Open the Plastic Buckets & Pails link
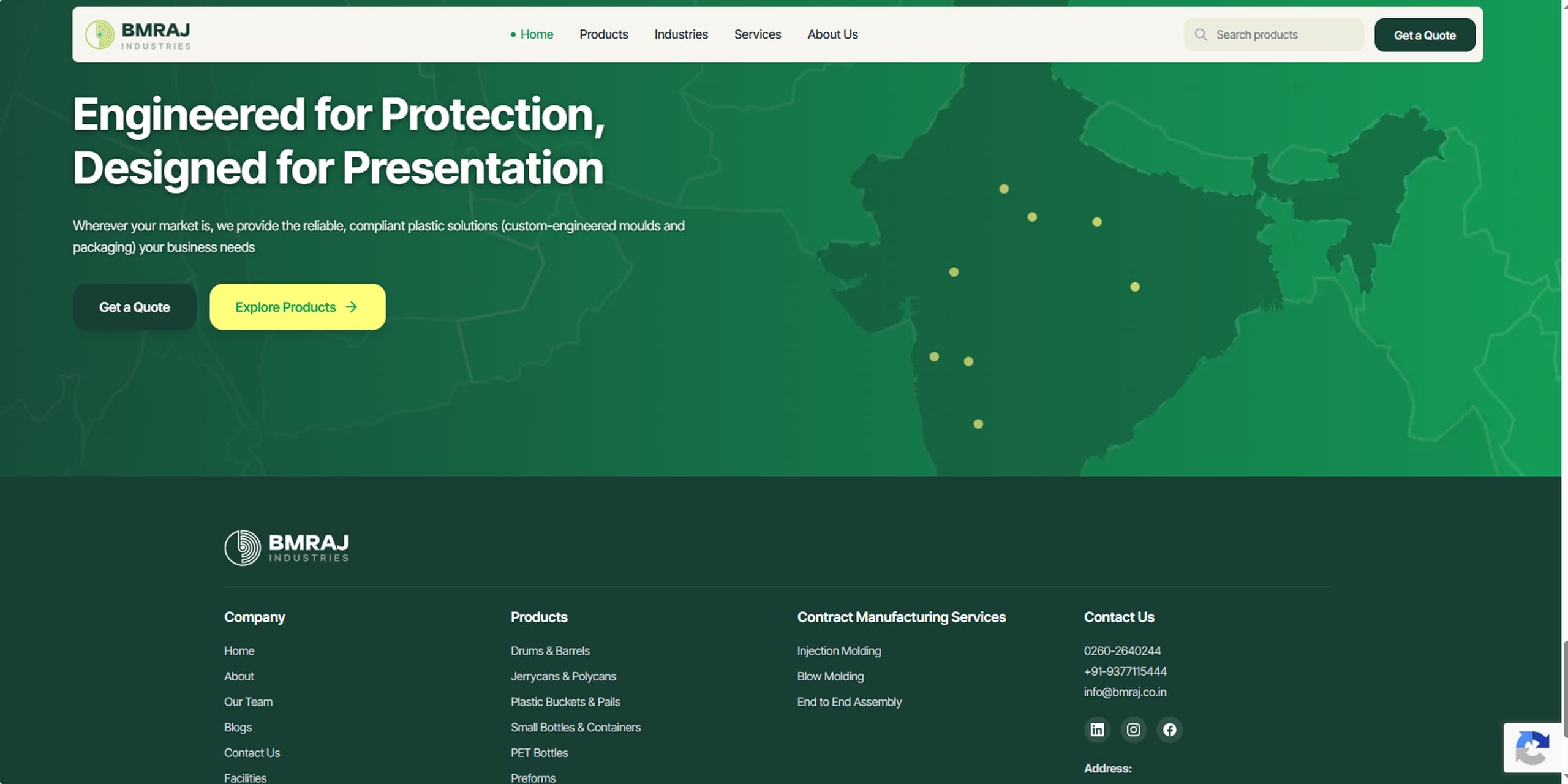This screenshot has width=1568, height=784. click(x=565, y=702)
